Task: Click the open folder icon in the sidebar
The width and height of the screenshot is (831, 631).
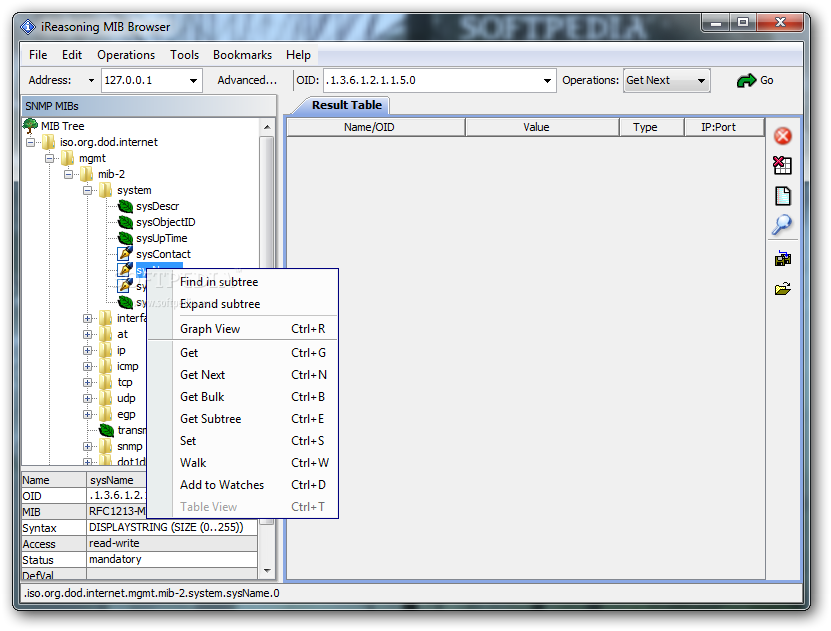Action: tap(783, 289)
